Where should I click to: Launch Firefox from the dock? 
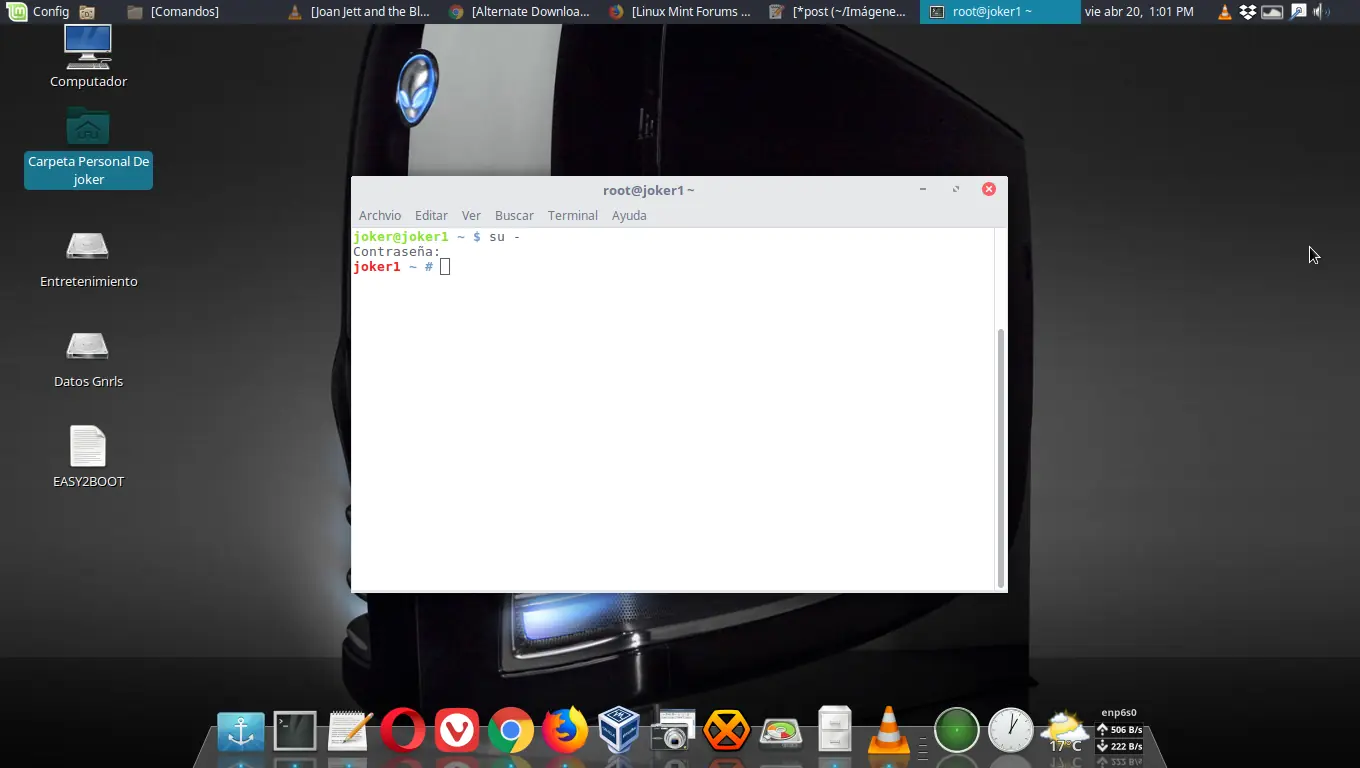tap(565, 731)
